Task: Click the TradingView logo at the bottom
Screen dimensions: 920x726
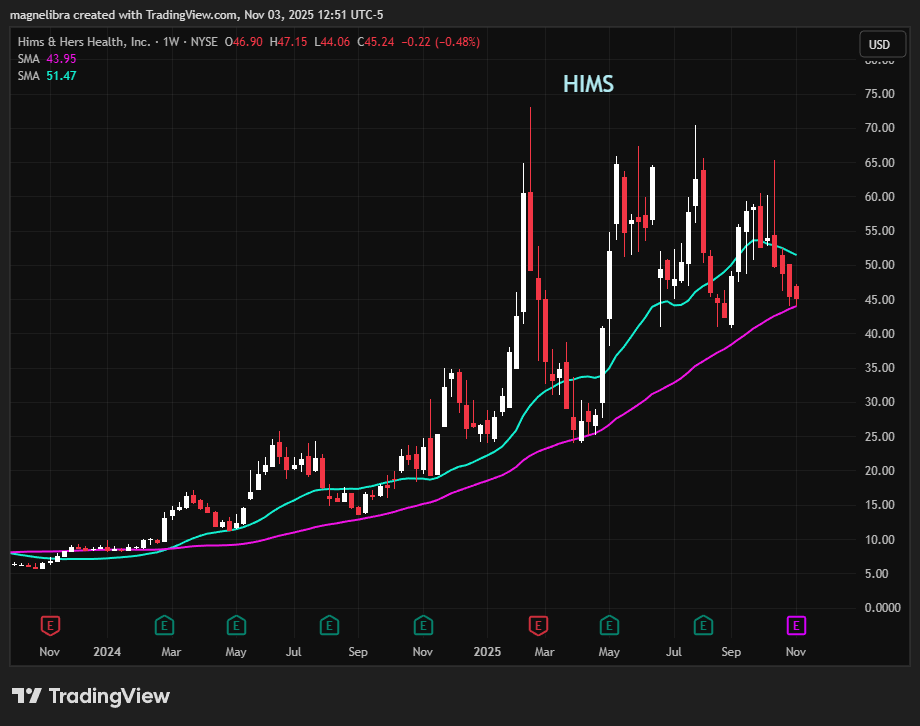Action: coord(91,696)
